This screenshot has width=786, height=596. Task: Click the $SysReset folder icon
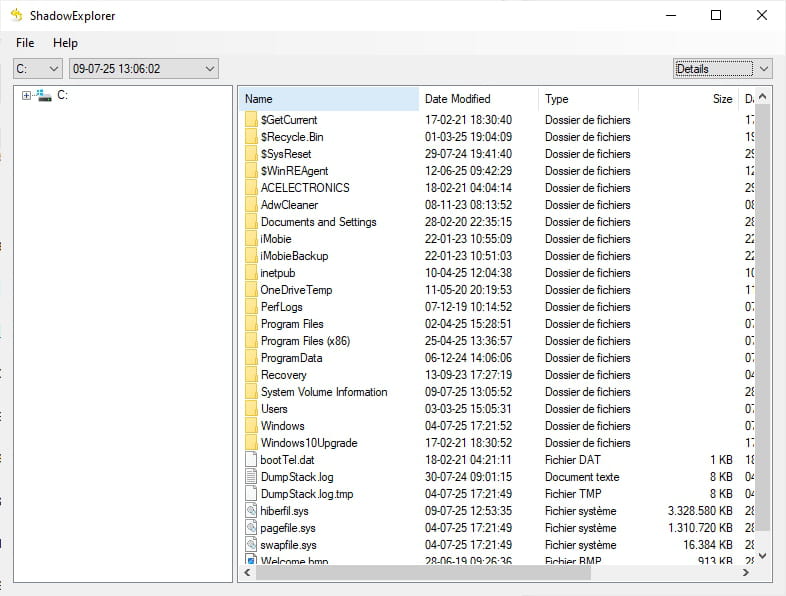(251, 154)
